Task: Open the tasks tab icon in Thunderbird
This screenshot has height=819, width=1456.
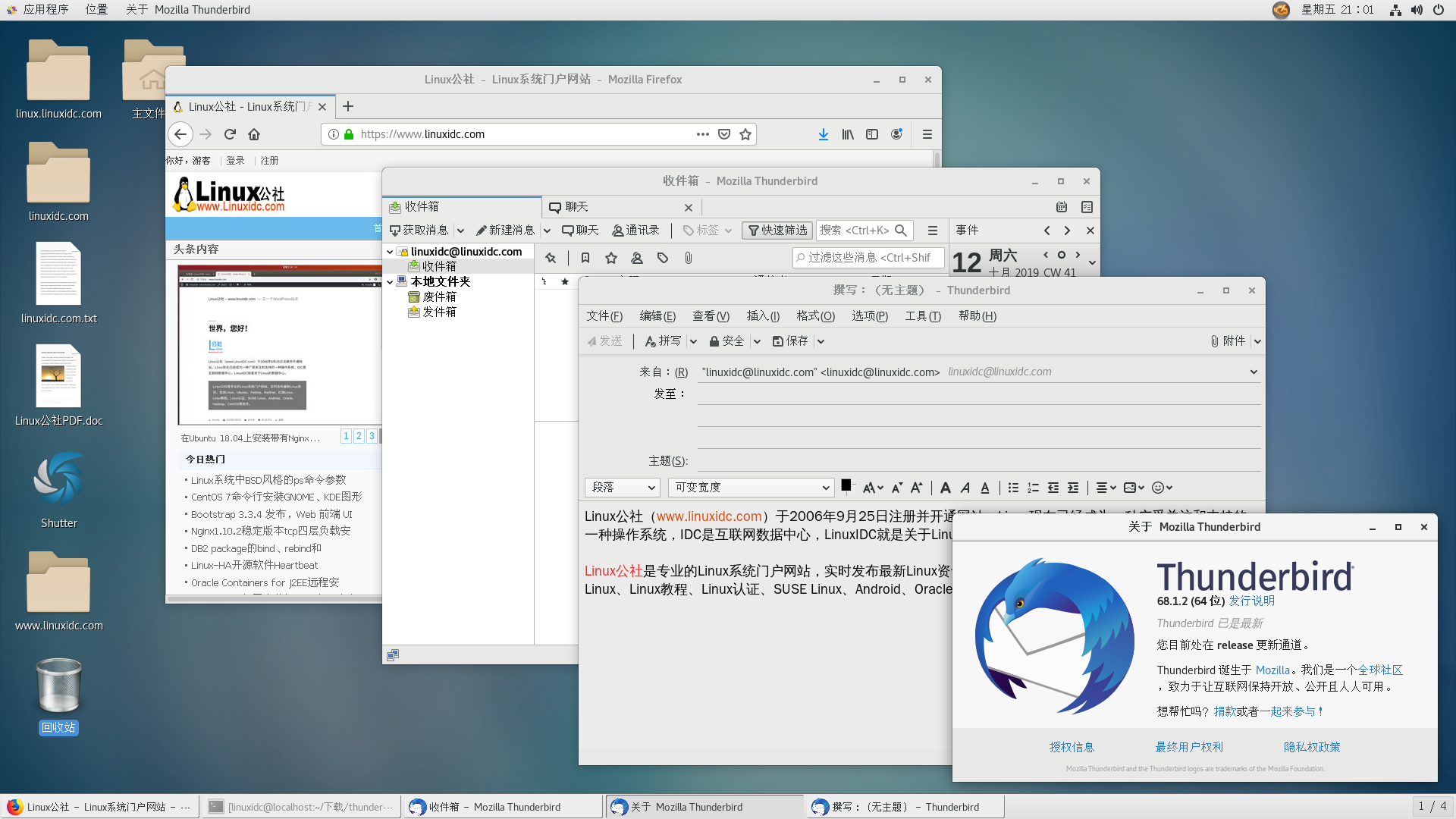Action: click(1087, 207)
